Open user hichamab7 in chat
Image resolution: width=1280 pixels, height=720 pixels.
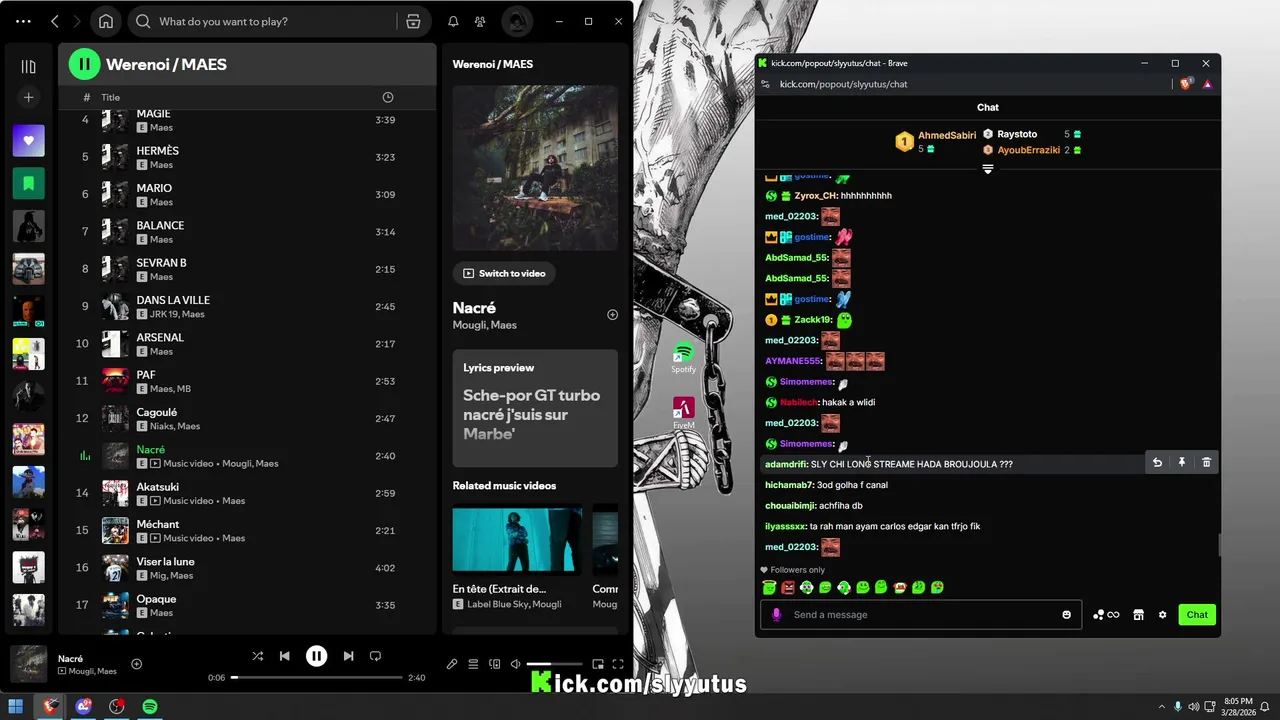[790, 485]
